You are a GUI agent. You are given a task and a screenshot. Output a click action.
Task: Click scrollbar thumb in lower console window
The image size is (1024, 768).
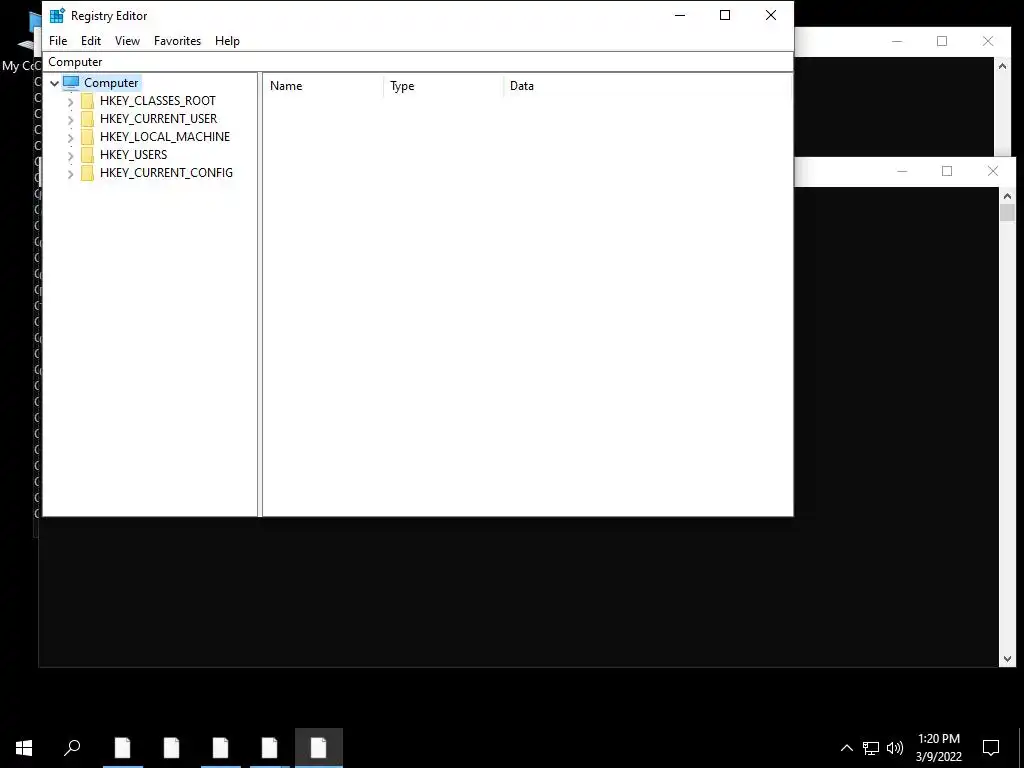tap(1007, 213)
